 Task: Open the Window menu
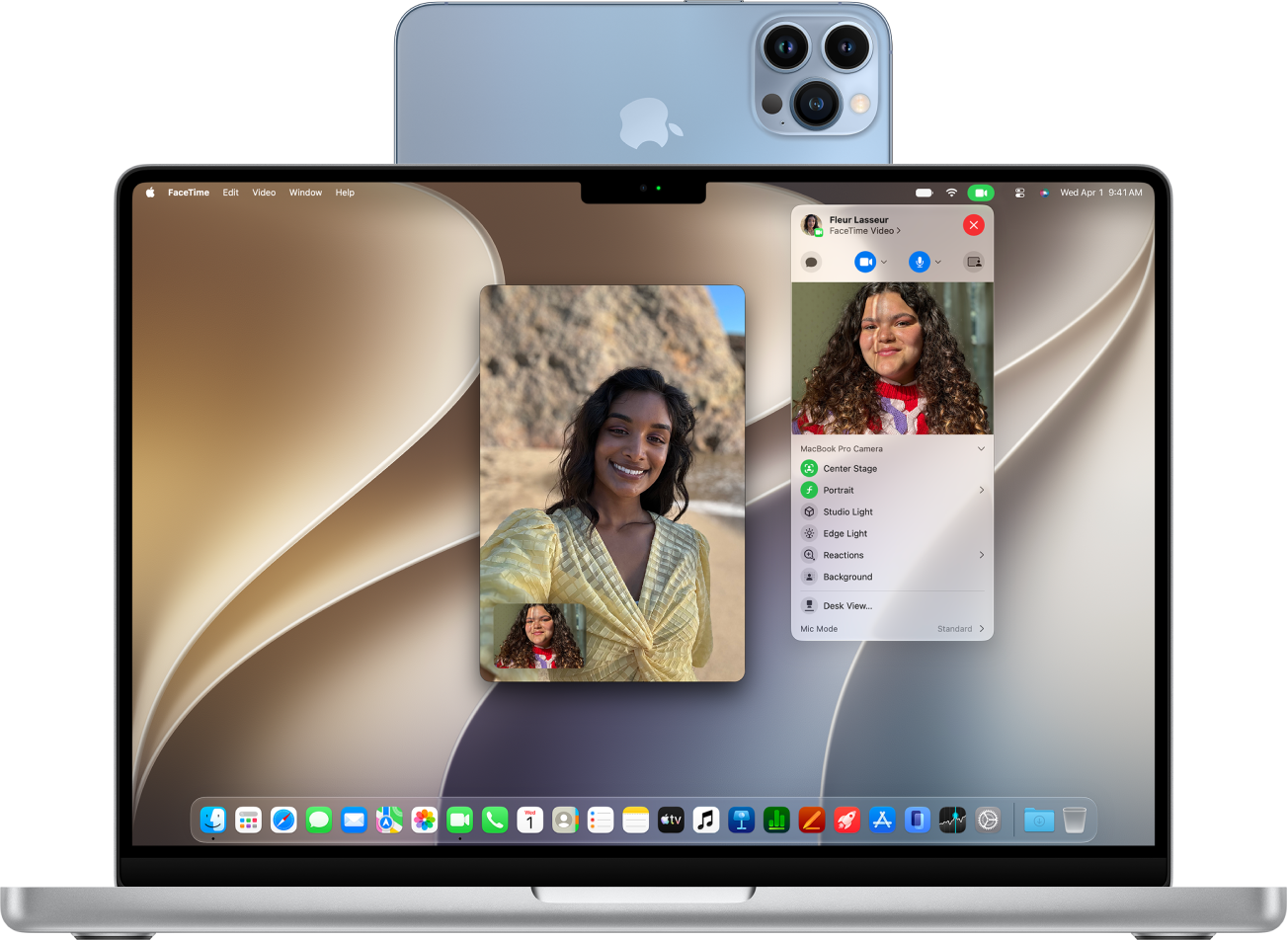(x=305, y=193)
